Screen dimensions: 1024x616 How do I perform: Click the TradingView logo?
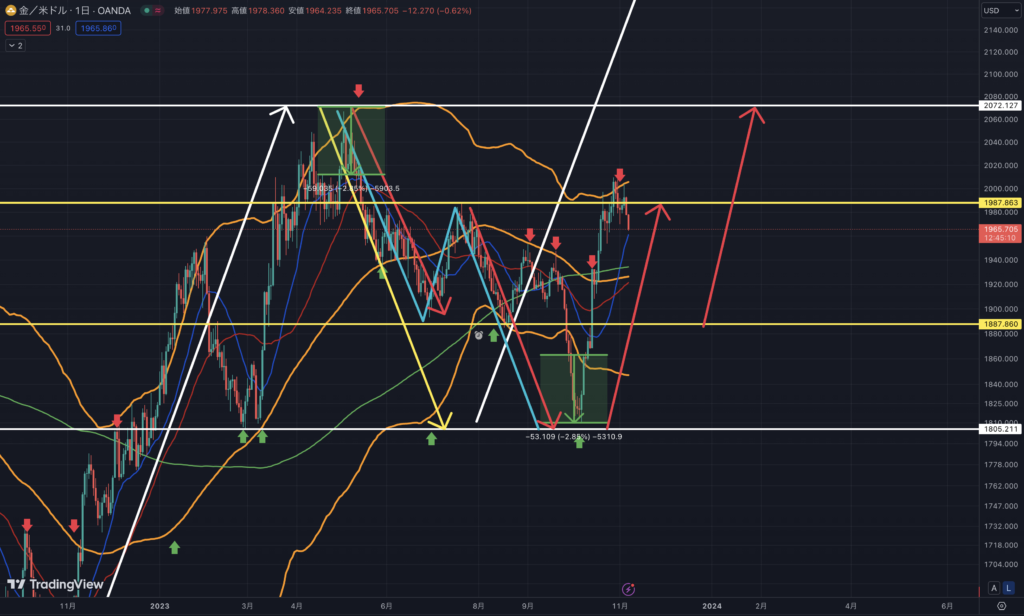(x=55, y=584)
